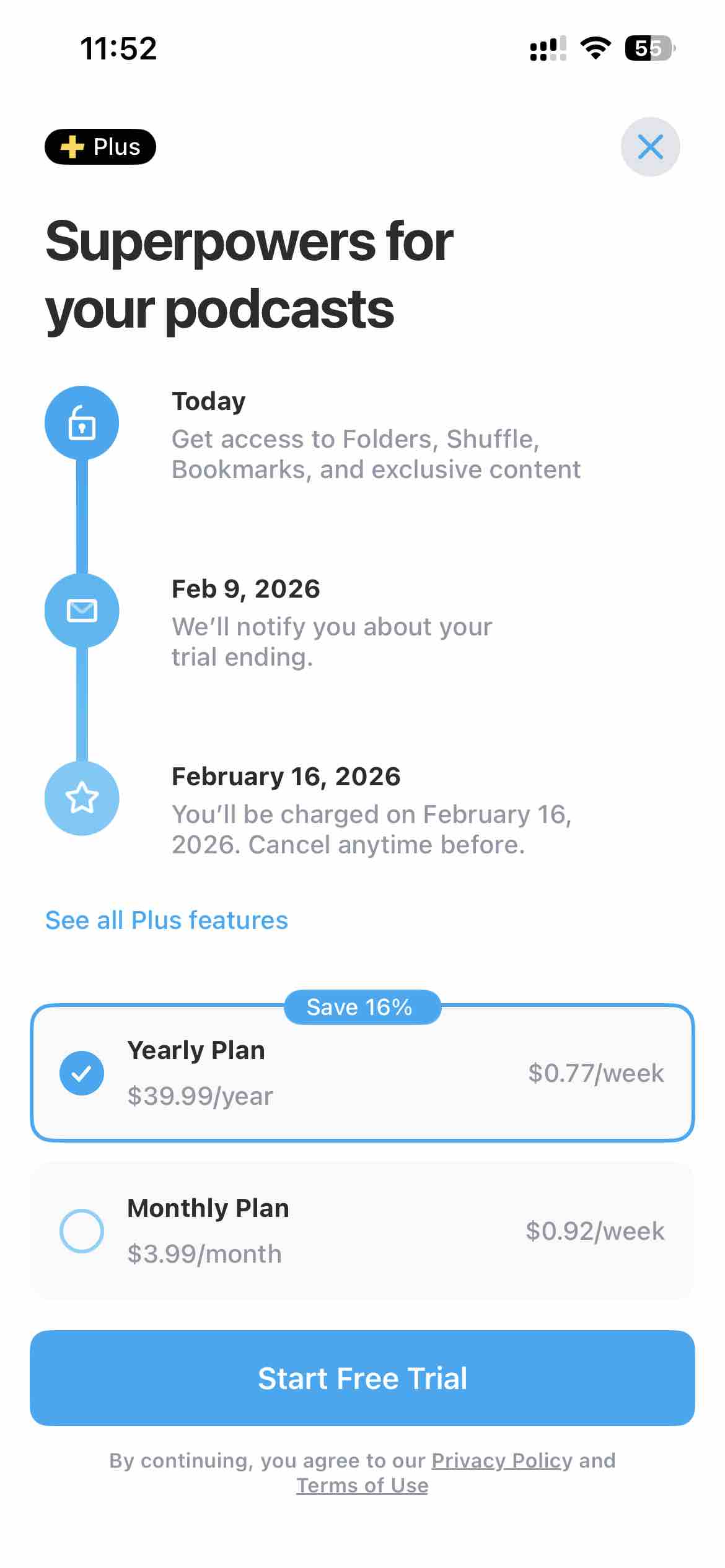Select the Monthly Plan radio button
725x1568 pixels.
click(82, 1230)
